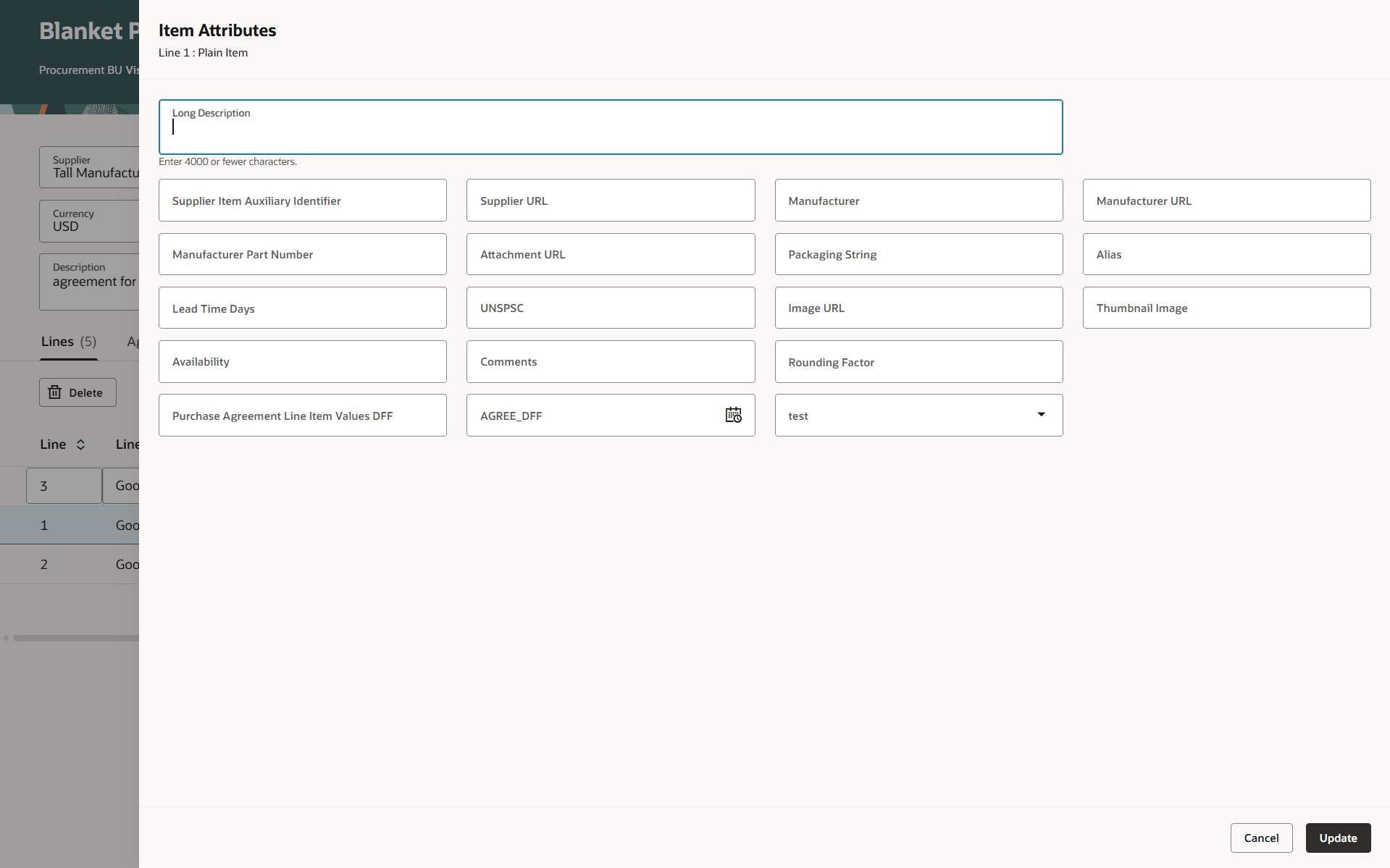Click the Manufacturer URL field

[x=1226, y=201]
